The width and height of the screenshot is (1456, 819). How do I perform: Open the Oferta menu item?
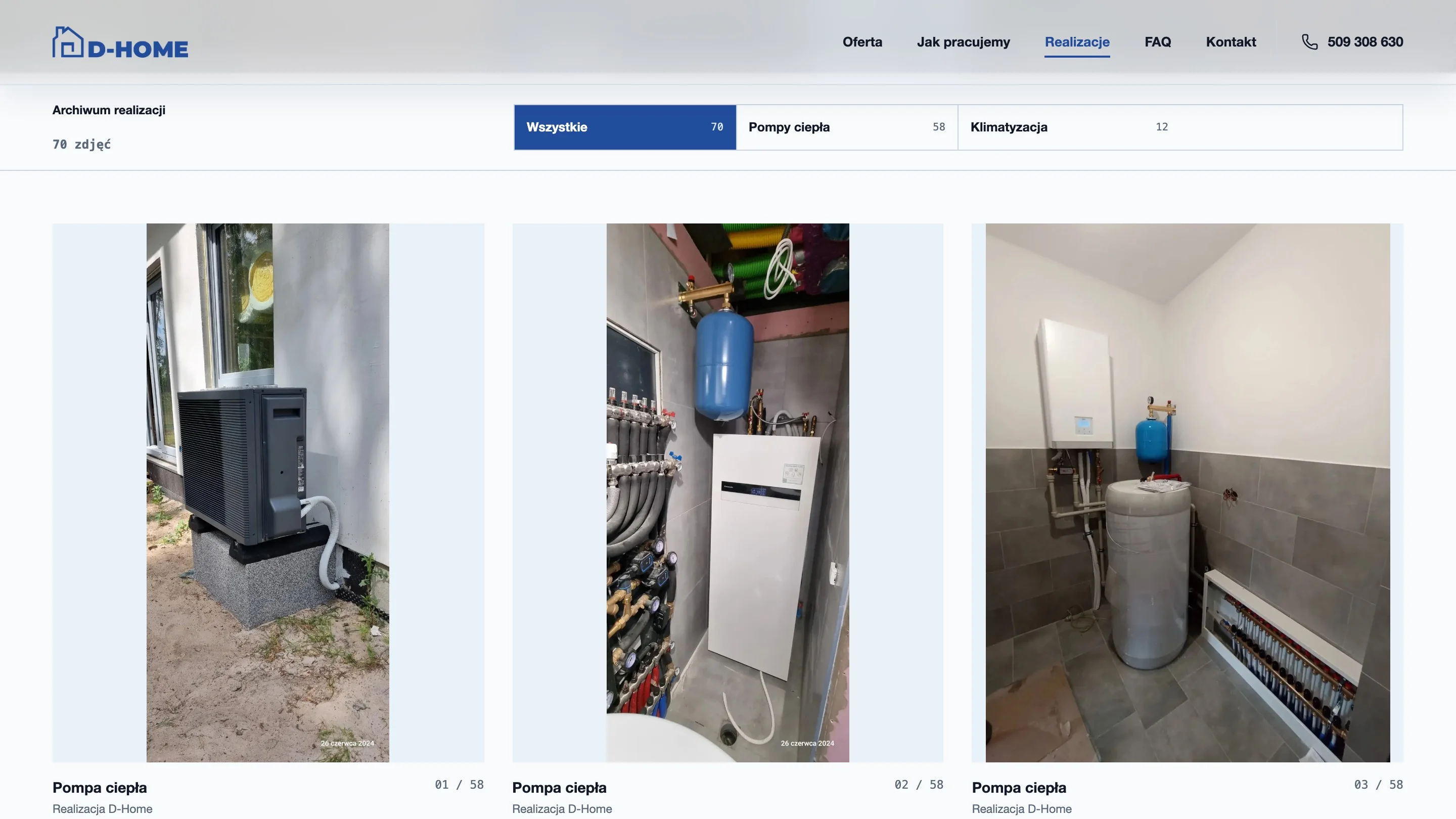tap(862, 42)
